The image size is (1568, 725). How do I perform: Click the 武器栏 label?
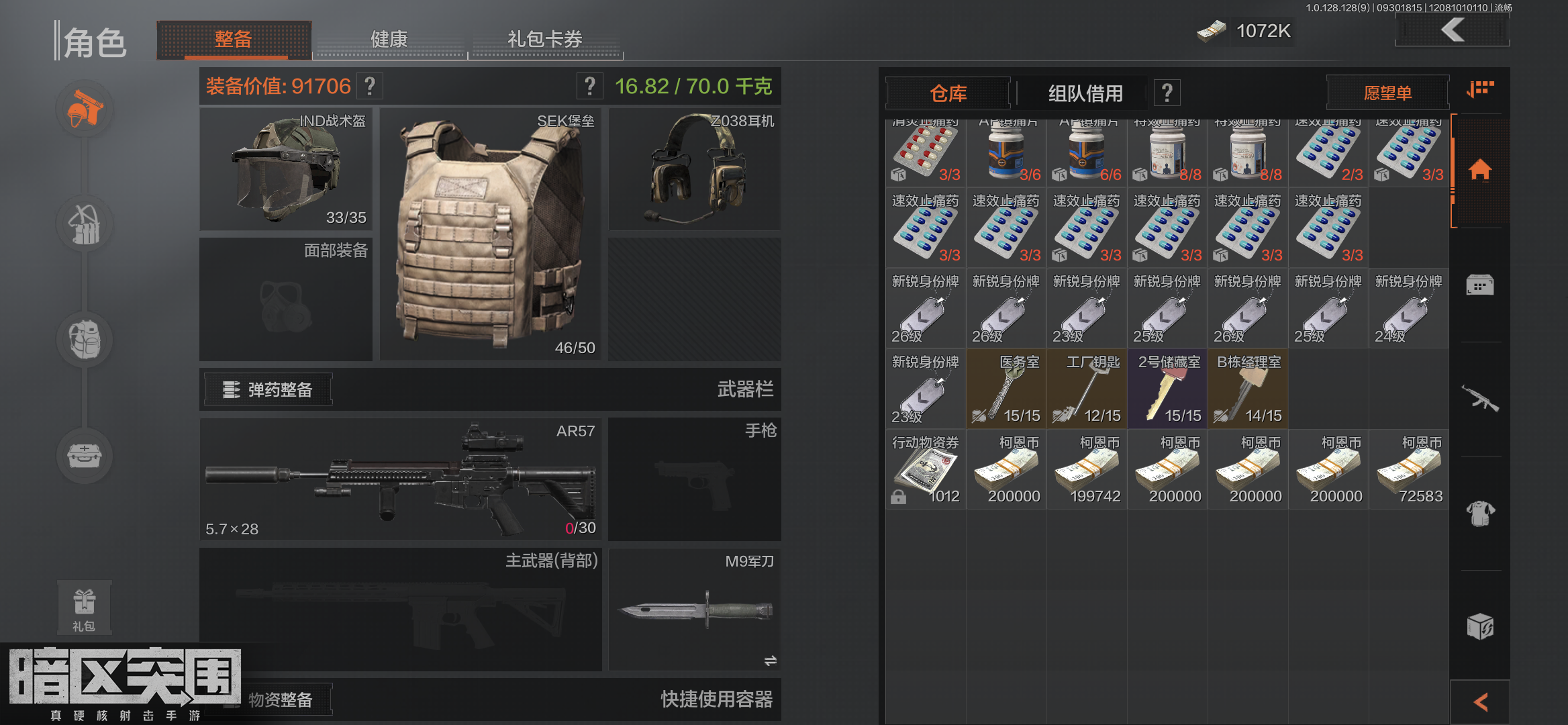tap(745, 389)
